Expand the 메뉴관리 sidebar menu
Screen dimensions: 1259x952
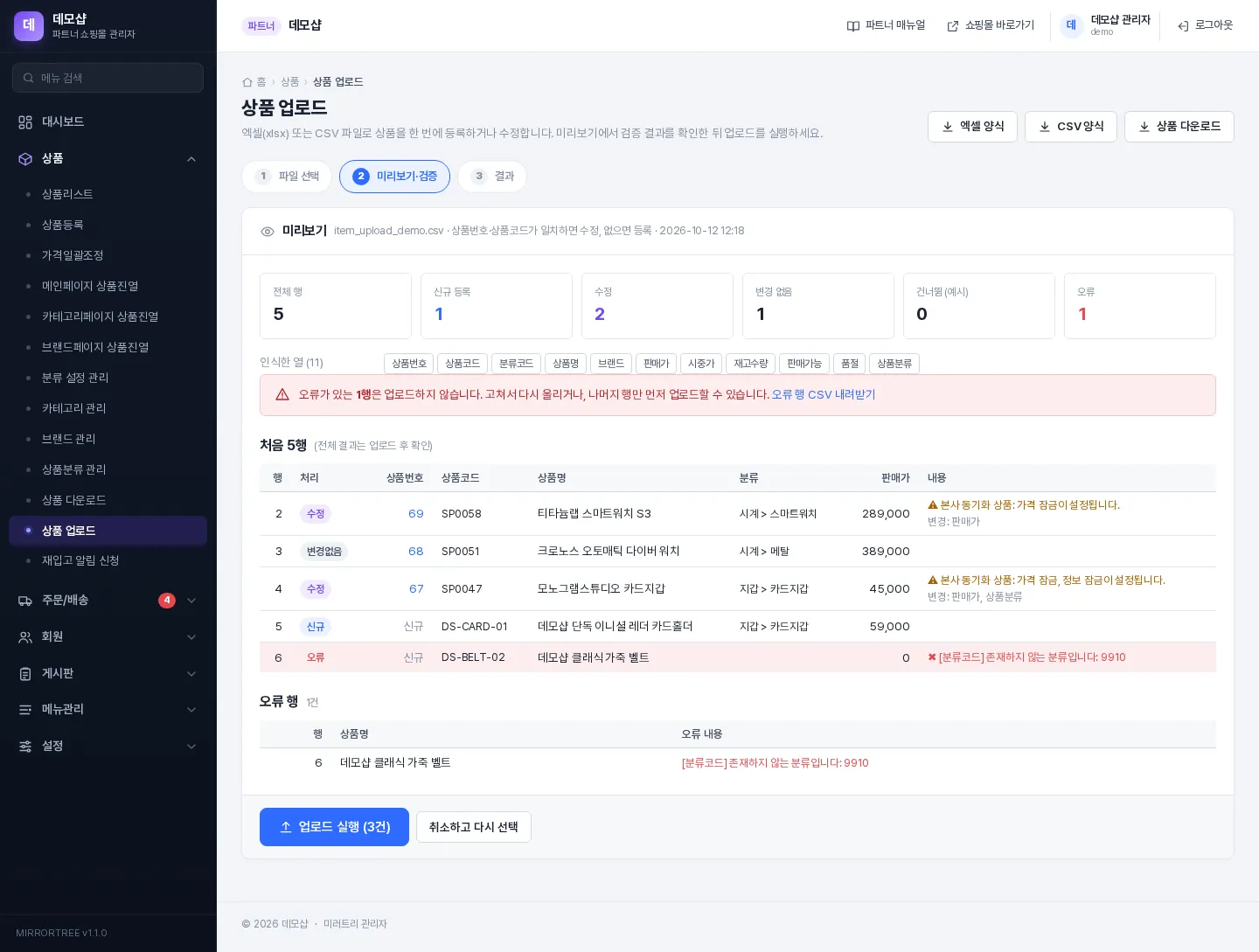point(191,710)
